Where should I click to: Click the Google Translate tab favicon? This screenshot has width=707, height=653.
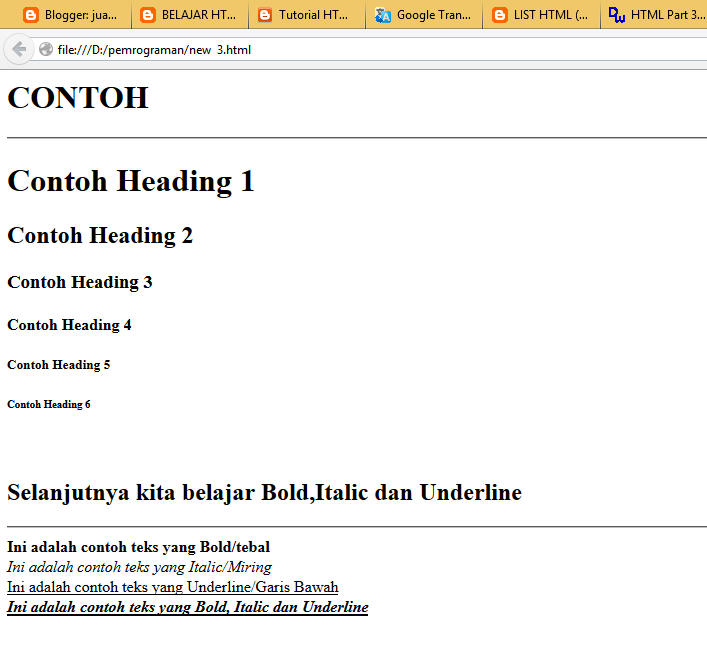[384, 15]
